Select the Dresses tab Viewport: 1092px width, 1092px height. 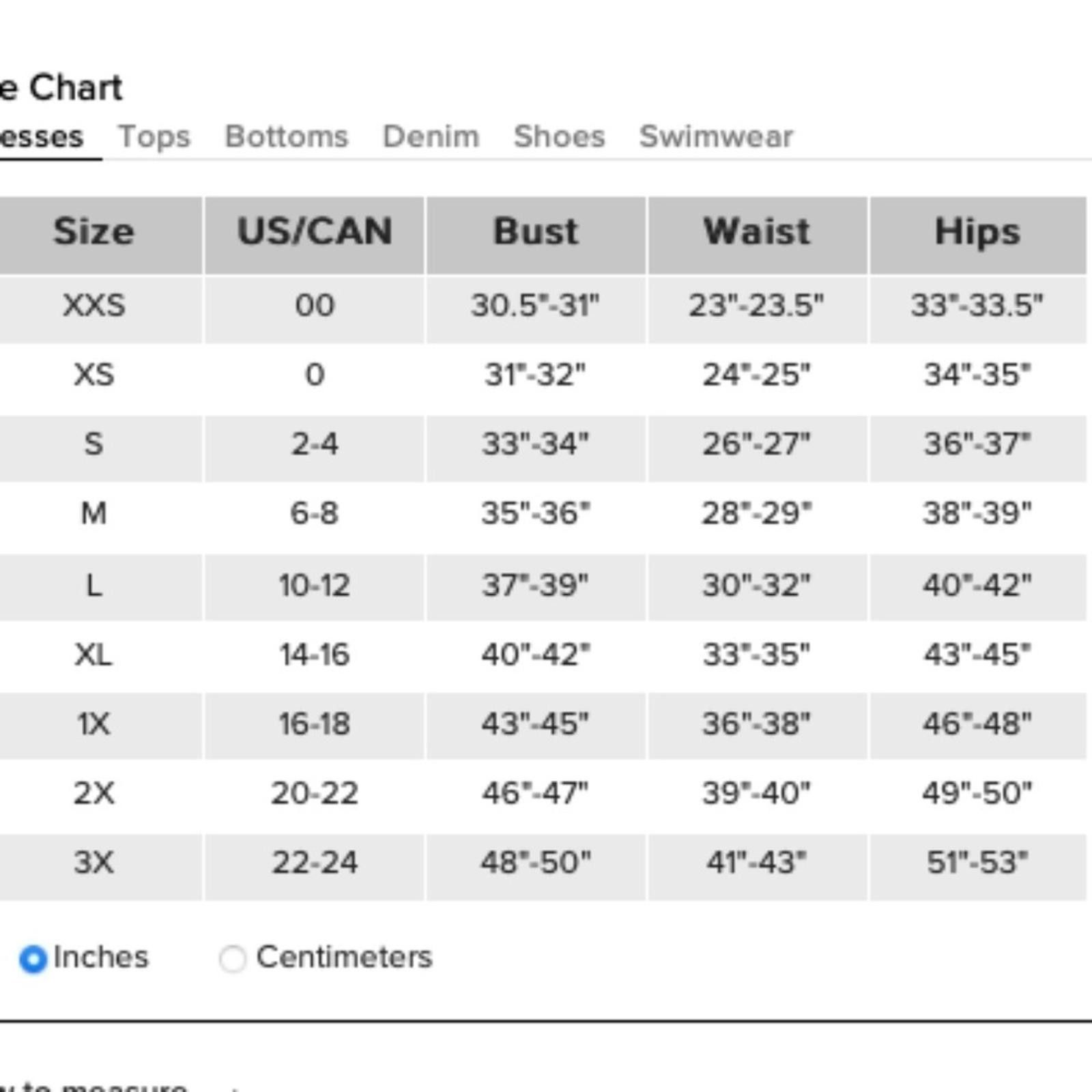41,136
